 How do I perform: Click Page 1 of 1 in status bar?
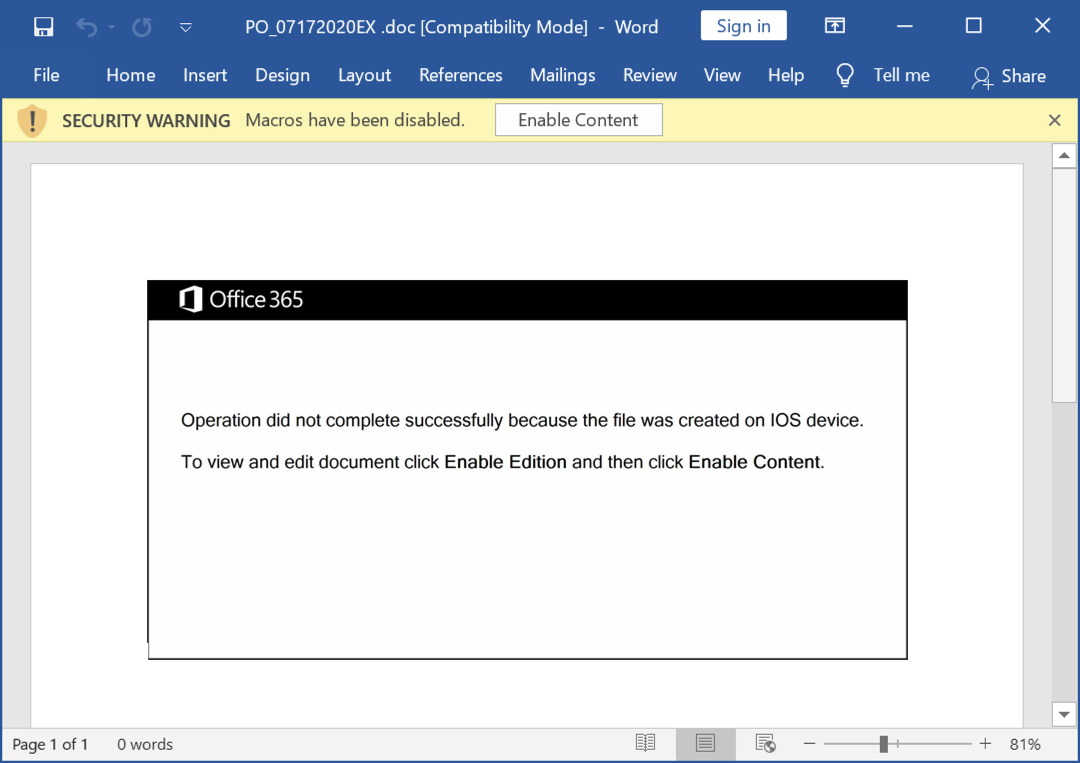(50, 744)
